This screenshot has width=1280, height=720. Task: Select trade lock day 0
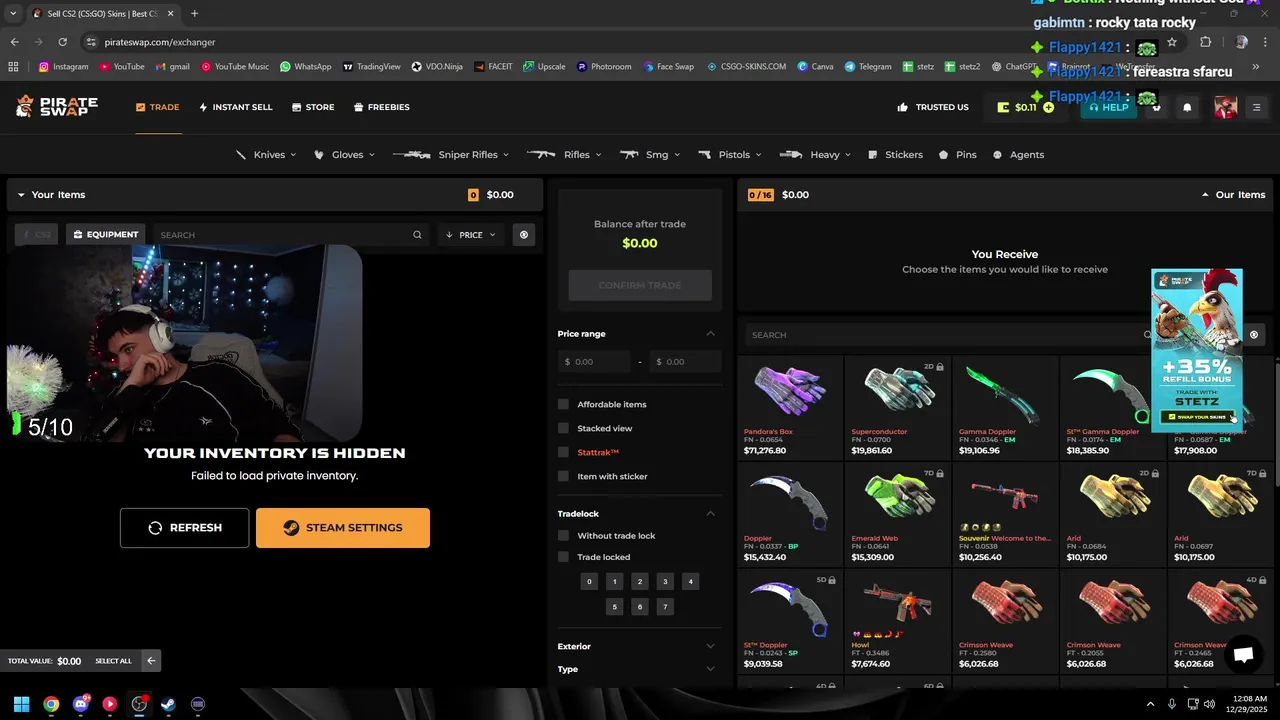point(589,581)
